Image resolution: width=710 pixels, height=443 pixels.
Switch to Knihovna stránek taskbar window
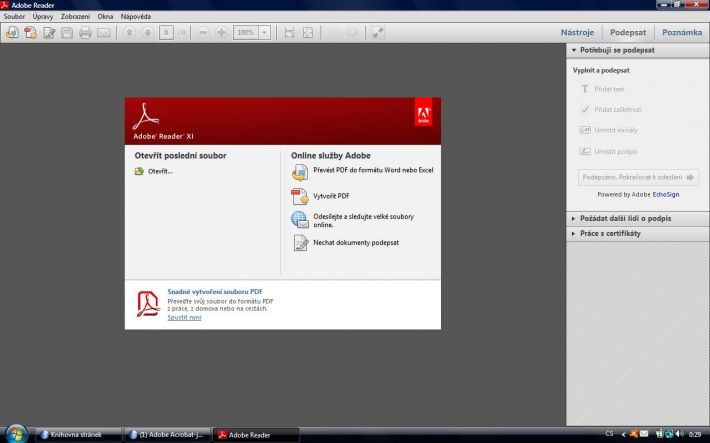[78, 435]
